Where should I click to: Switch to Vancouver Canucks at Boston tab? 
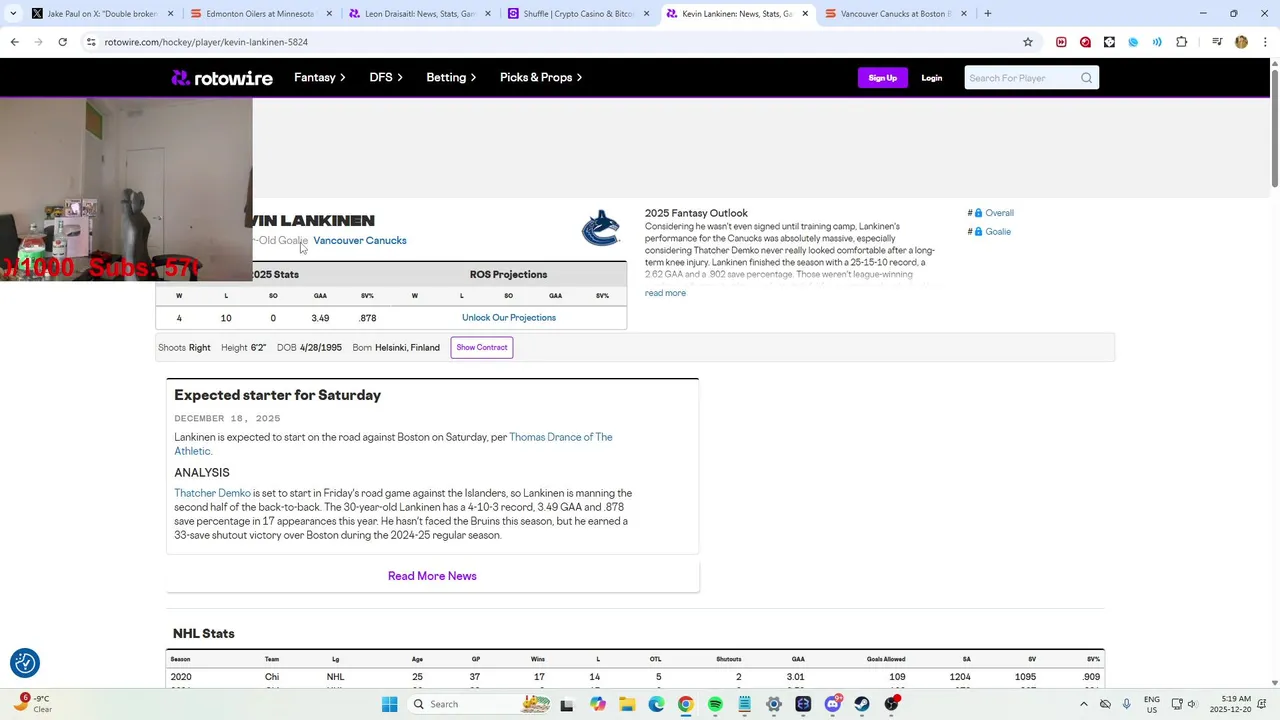[x=895, y=14]
